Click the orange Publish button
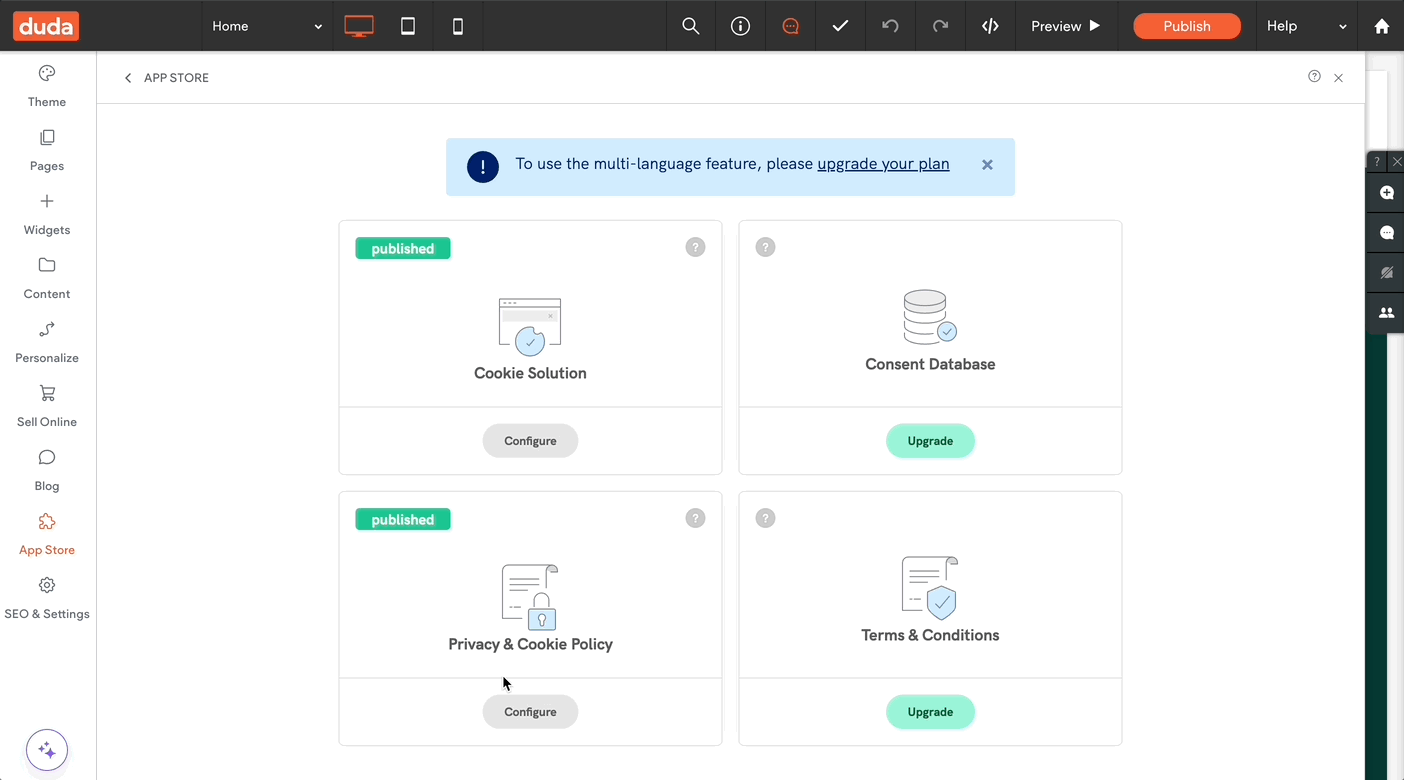 [x=1186, y=26]
